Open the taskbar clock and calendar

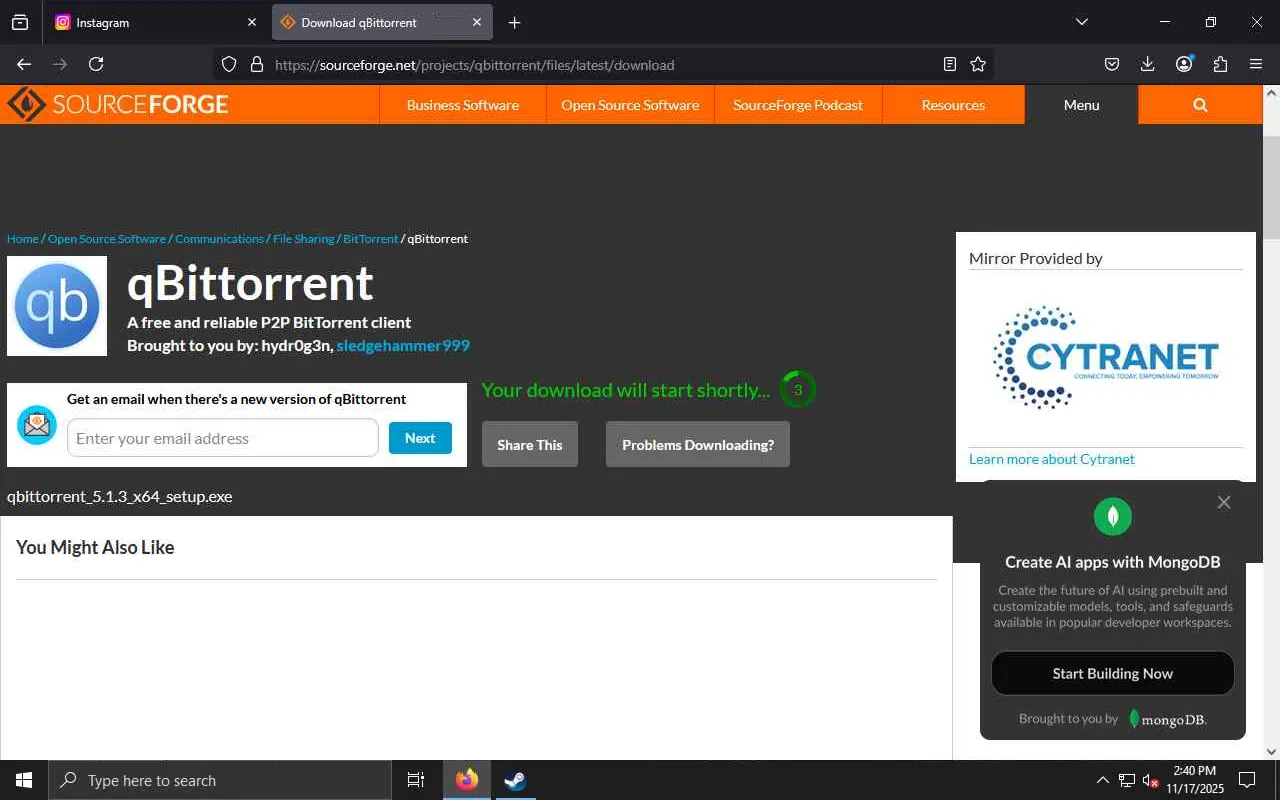1194,780
